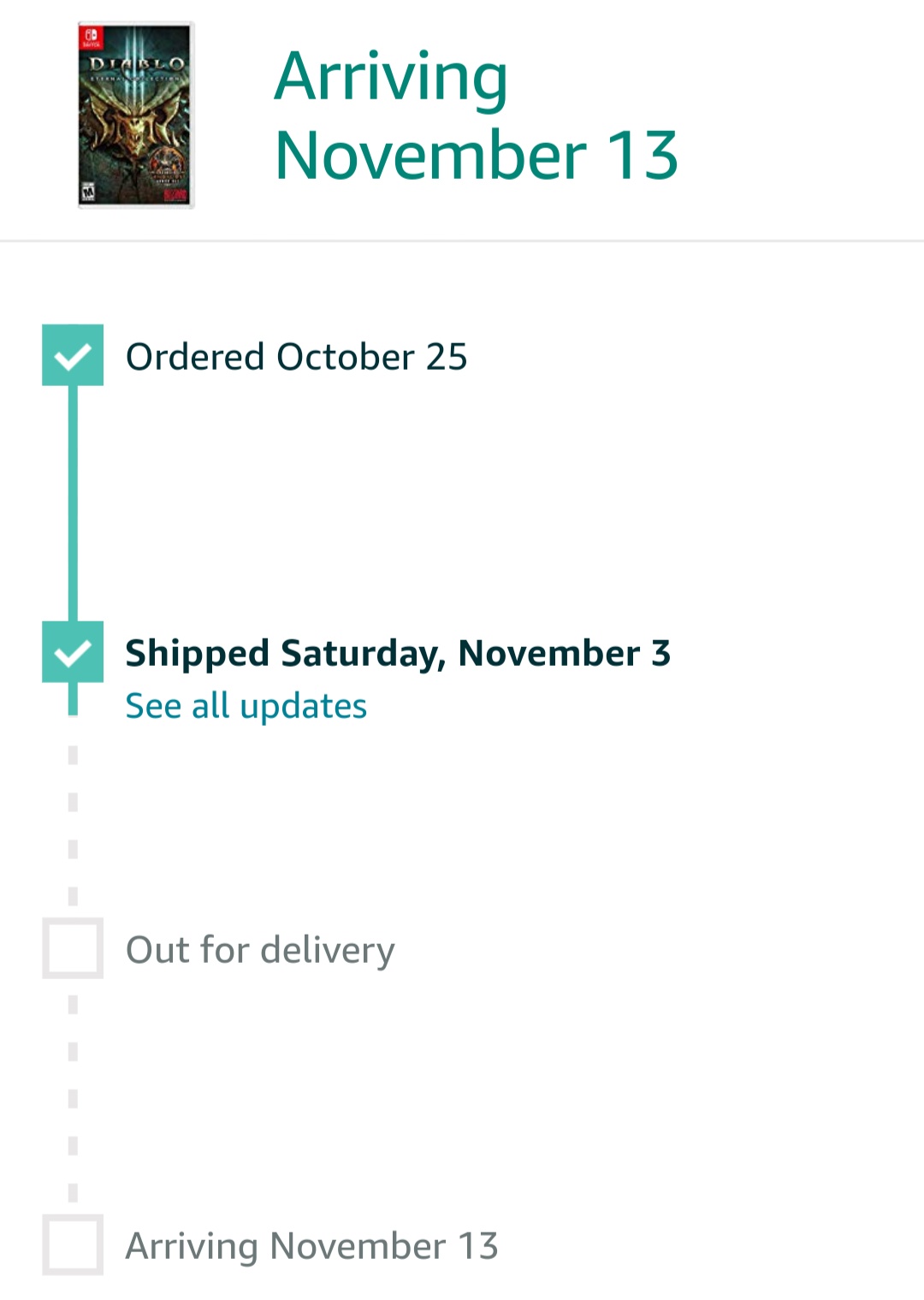Click solid teal progress line between Ordered and Shipped
The height and width of the screenshot is (1300, 924).
[x=73, y=503]
